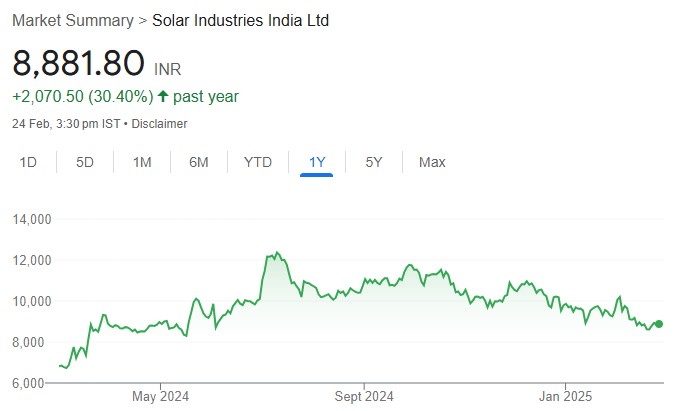Select the active 1Y tab
Screen dimensions: 674x411
coord(317,162)
